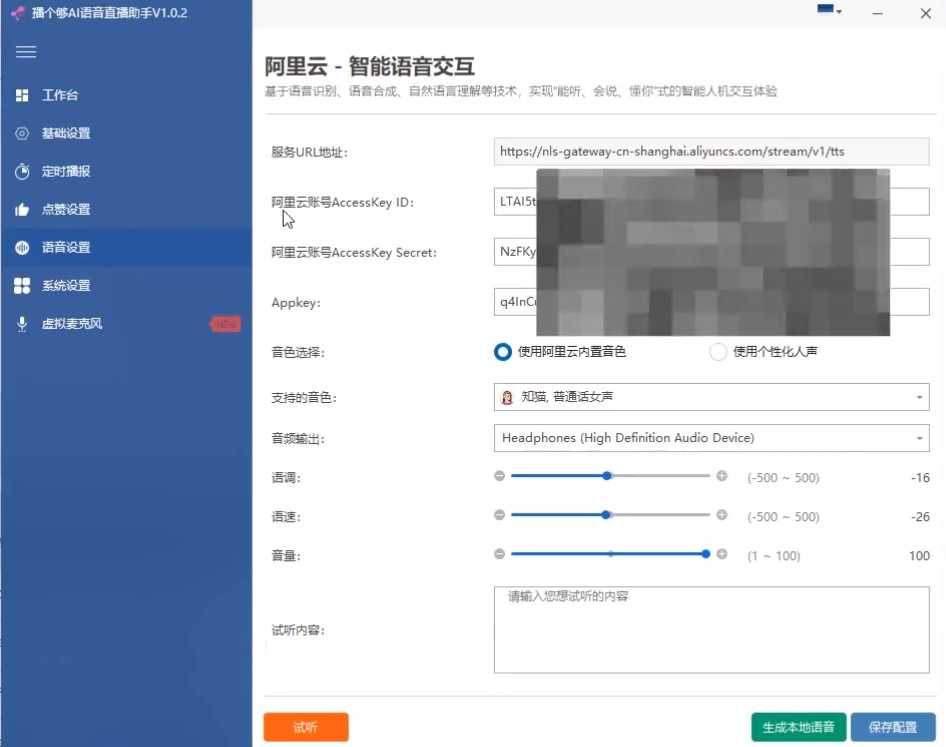This screenshot has width=946, height=747.
Task: Click the 语调 pitch slider handle
Action: (x=607, y=475)
